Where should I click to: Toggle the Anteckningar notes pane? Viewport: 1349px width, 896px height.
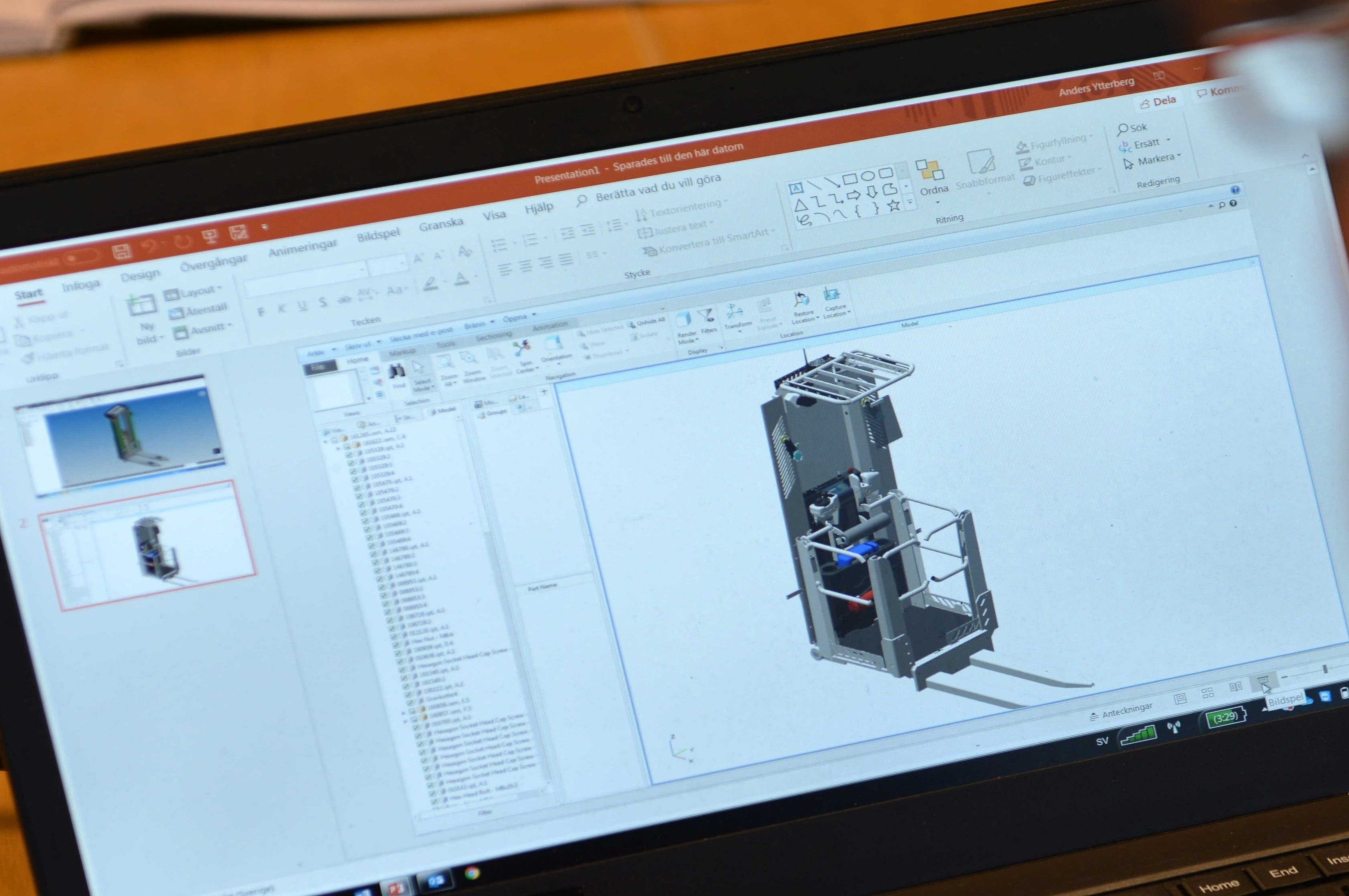click(x=1121, y=712)
